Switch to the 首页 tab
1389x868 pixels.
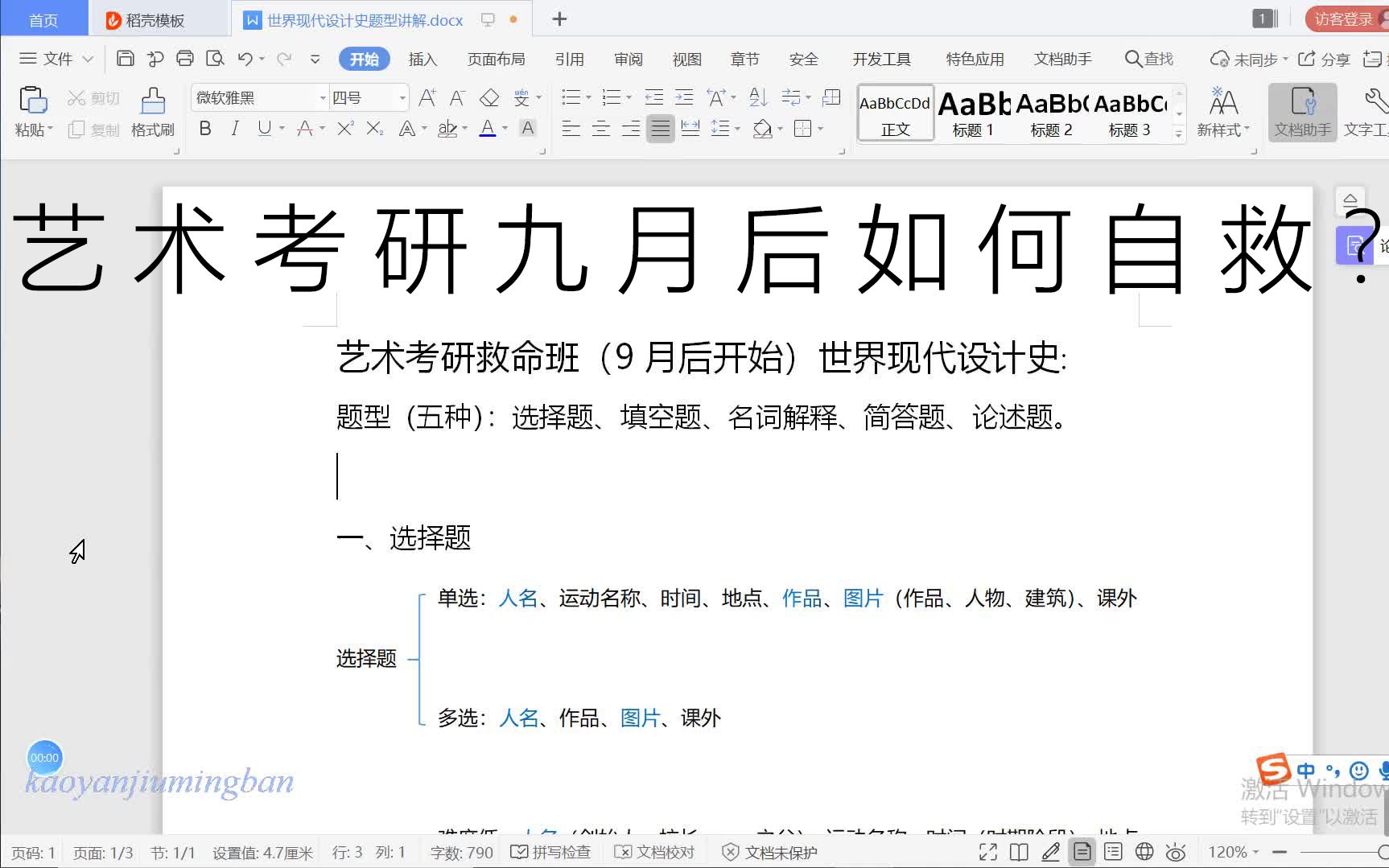(43, 20)
